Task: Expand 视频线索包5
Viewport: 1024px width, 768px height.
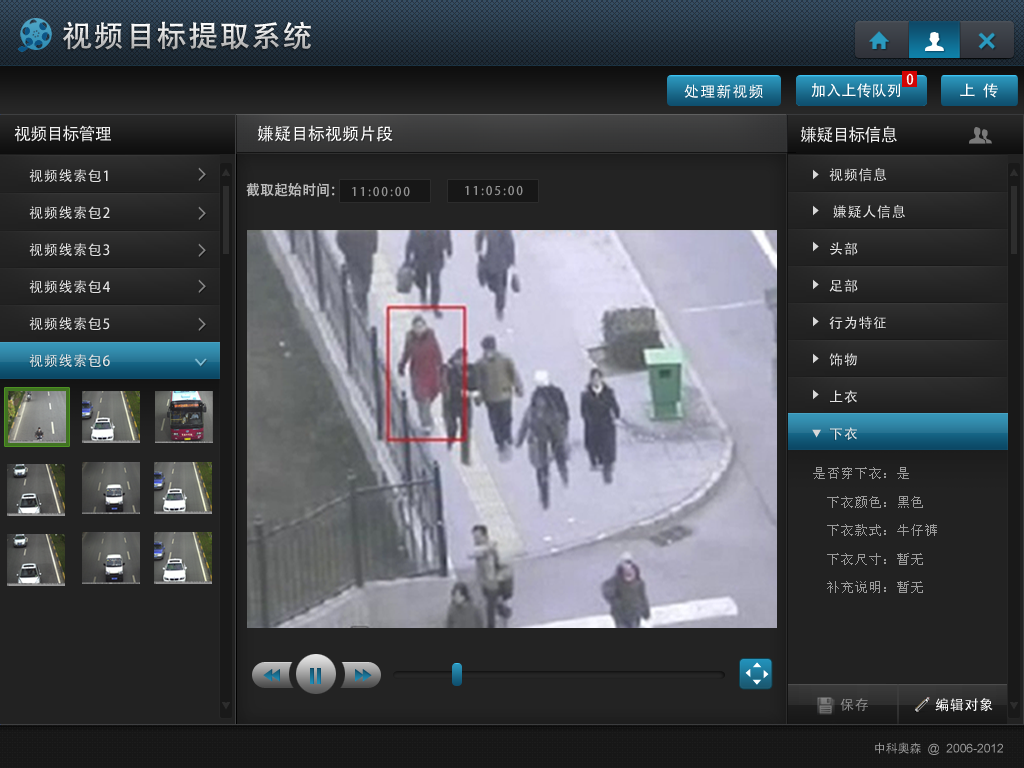Action: click(x=110, y=323)
